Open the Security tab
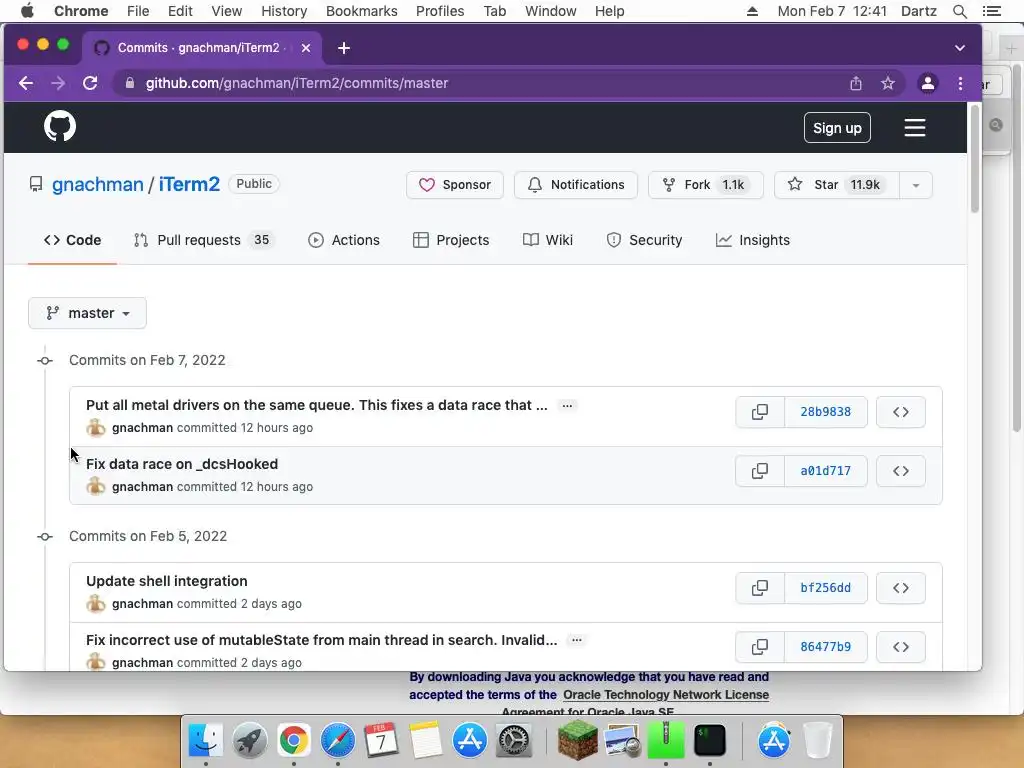This screenshot has height=768, width=1024. 645,240
